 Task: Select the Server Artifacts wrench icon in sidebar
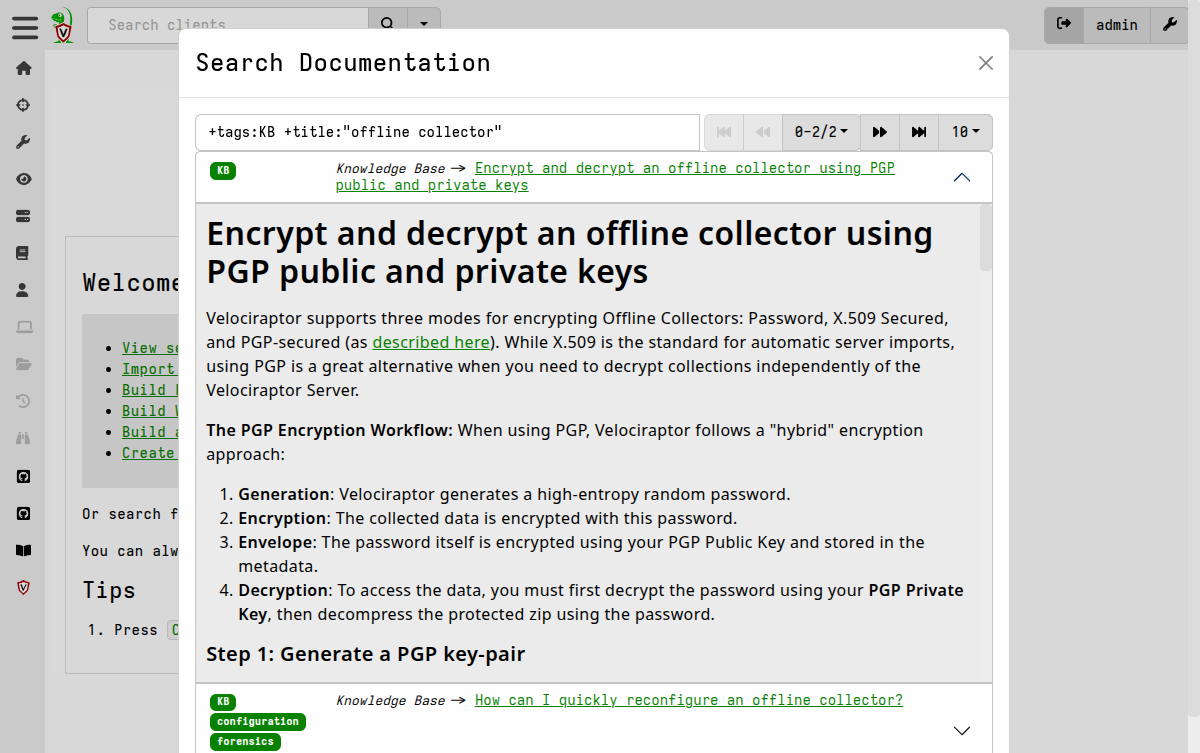point(23,141)
